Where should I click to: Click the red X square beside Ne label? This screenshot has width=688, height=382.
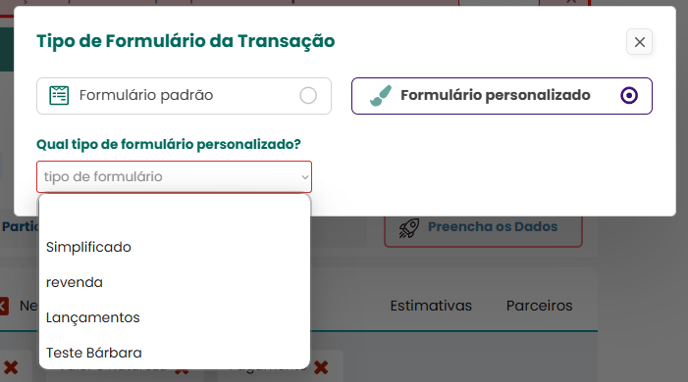point(4,306)
